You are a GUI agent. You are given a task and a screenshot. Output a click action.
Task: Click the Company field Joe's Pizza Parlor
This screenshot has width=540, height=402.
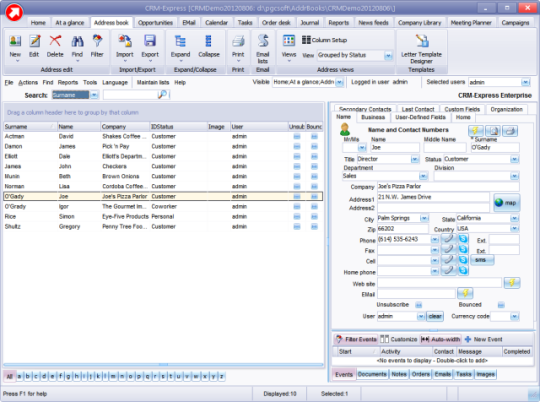pyautogui.click(x=448, y=186)
